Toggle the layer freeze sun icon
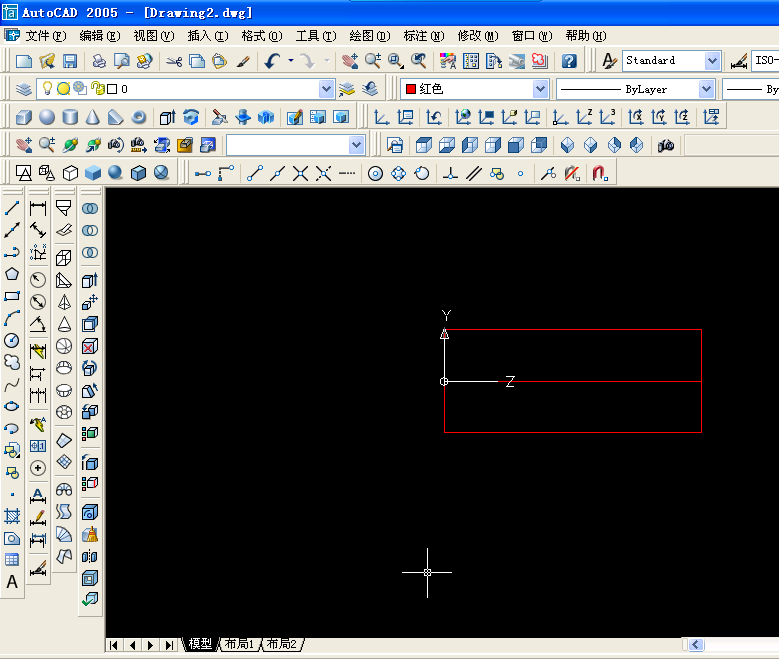The image size is (779, 659). click(63, 88)
